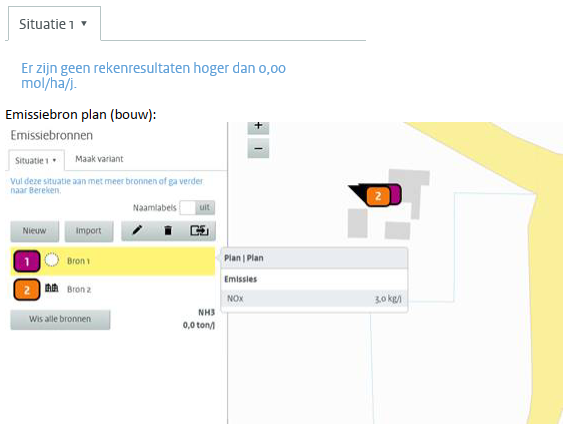The width and height of the screenshot is (572, 440).
Task: Click orange marker 2 on the map
Action: (x=378, y=196)
